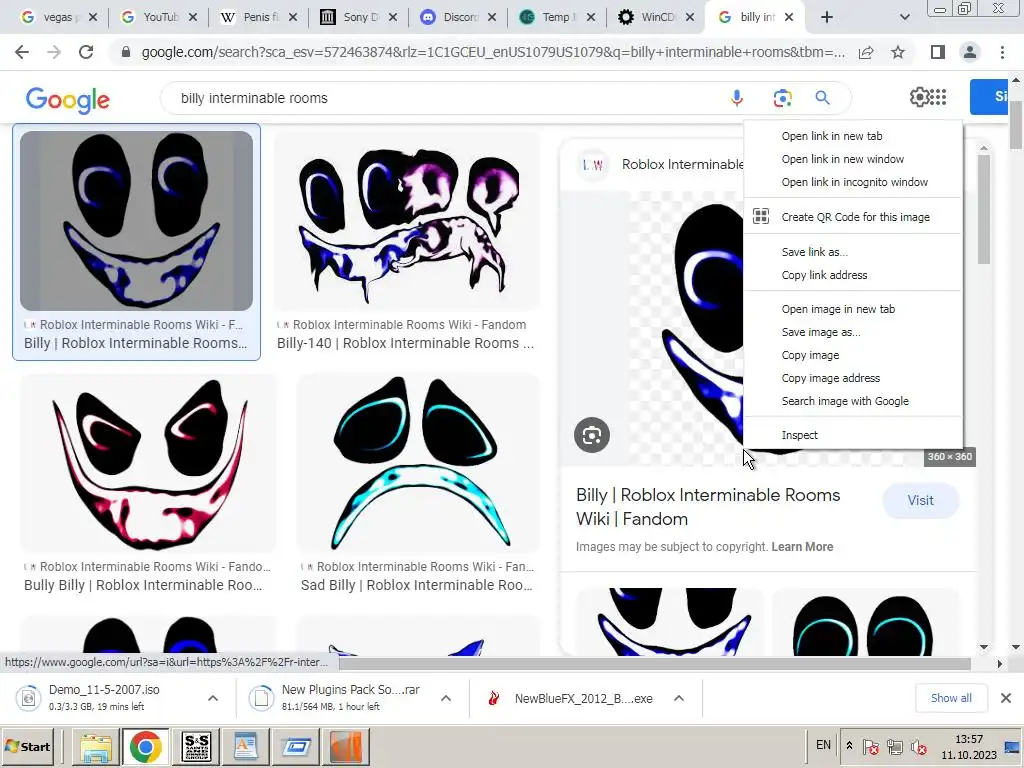Choose Search image with Google

845,400
